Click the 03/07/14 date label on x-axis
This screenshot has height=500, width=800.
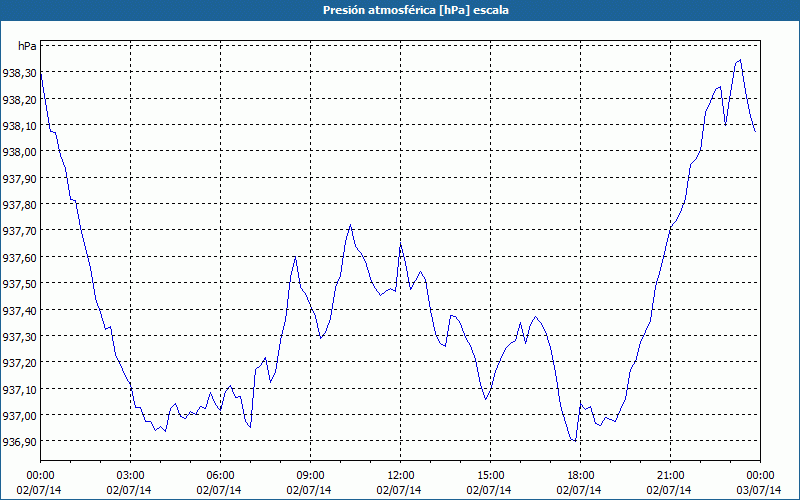[759, 490]
